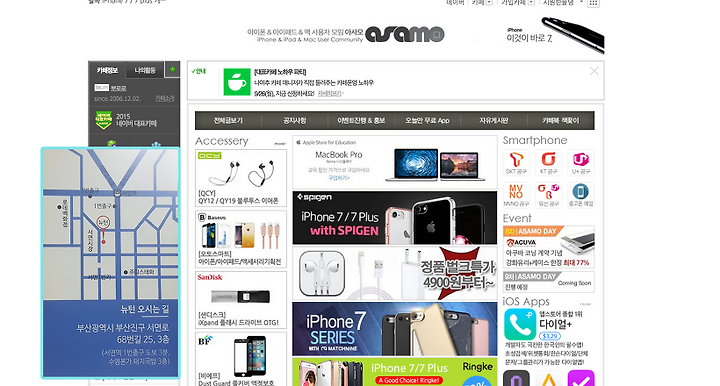Open the 정품 벌크특가 4900원부터 banner

click(395, 273)
